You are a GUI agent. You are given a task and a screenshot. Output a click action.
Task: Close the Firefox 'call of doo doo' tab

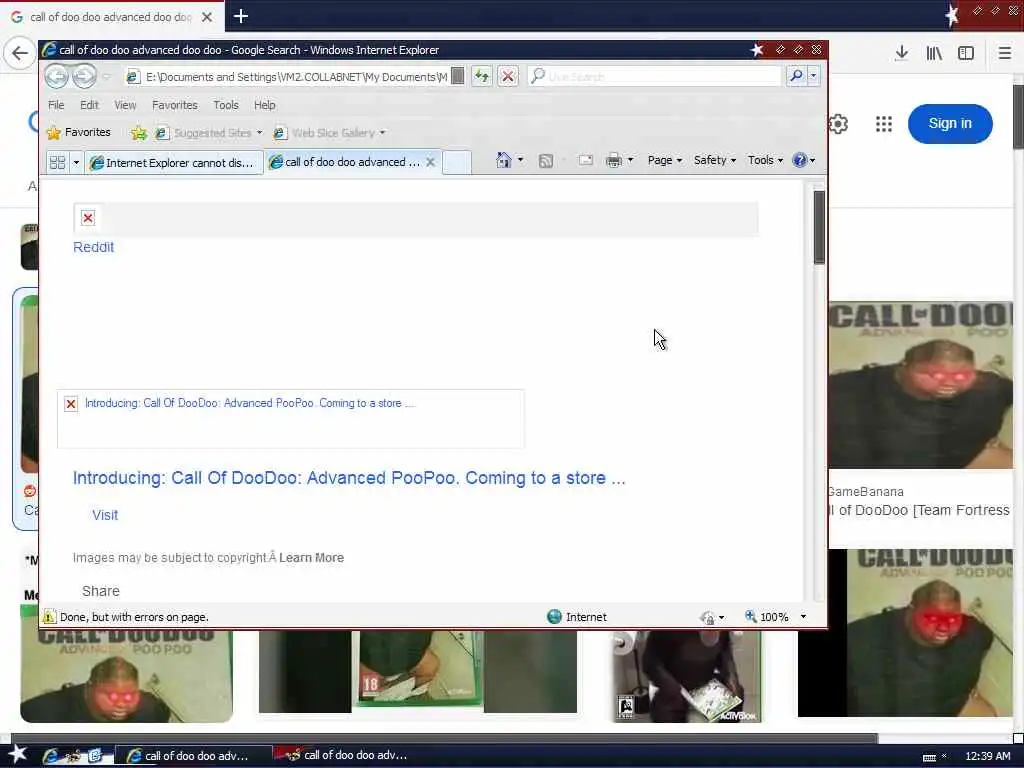coord(207,17)
